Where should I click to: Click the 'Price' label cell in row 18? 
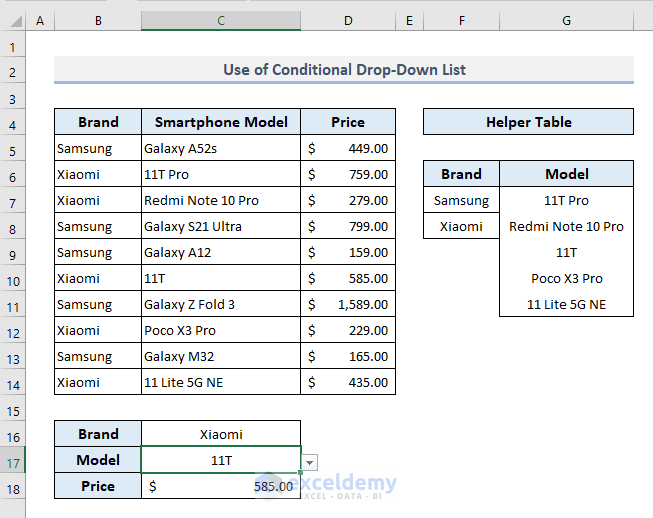(98, 486)
